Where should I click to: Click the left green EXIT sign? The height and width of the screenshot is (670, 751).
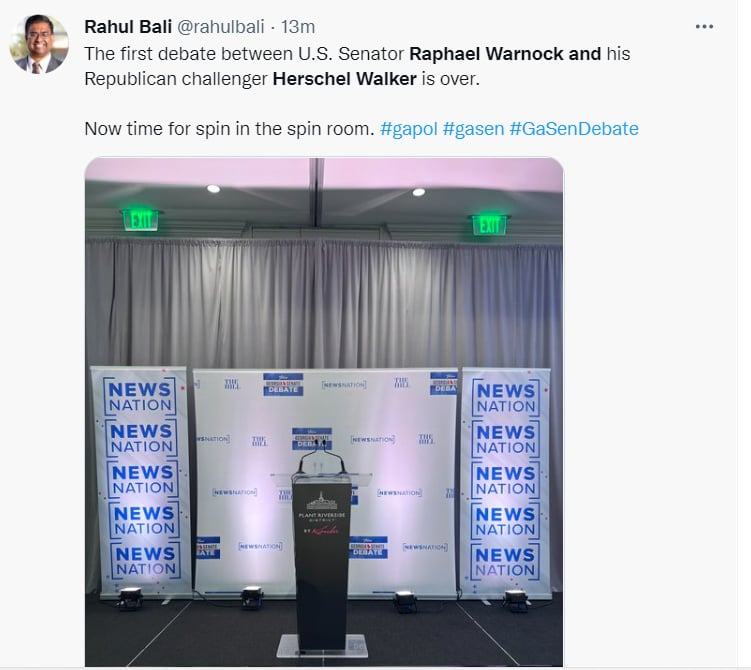(141, 220)
